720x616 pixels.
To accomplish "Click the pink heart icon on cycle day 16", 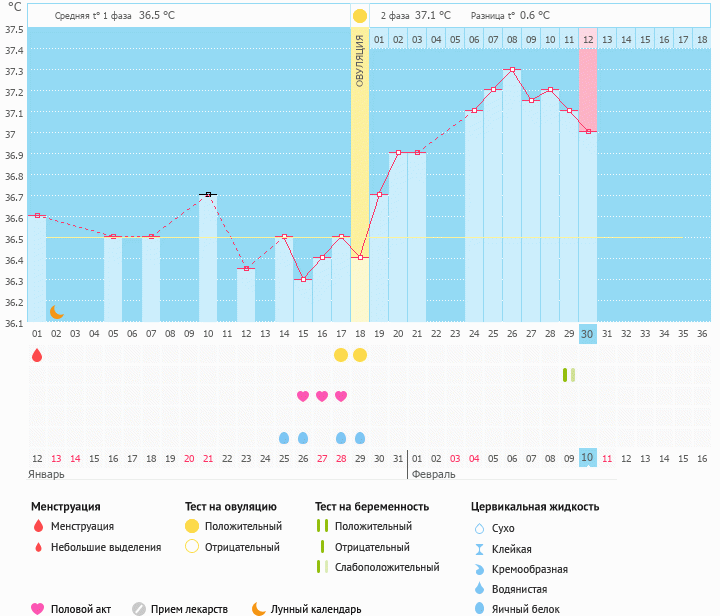I will pyautogui.click(x=322, y=396).
